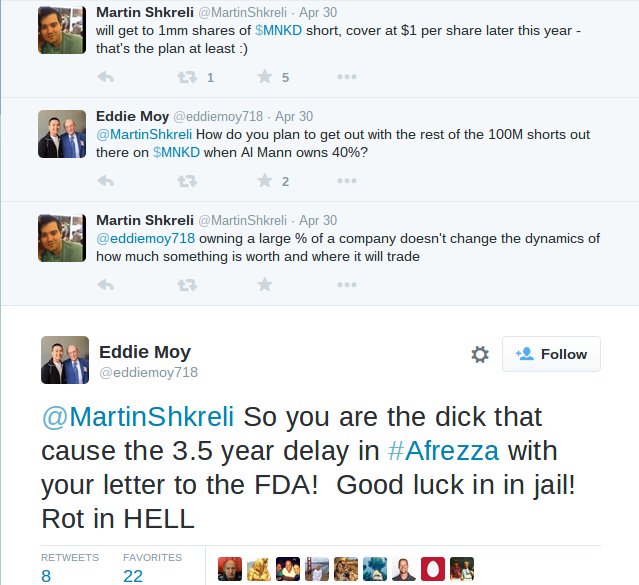Click @MartinShkreli mention in main tweet

click(x=137, y=417)
